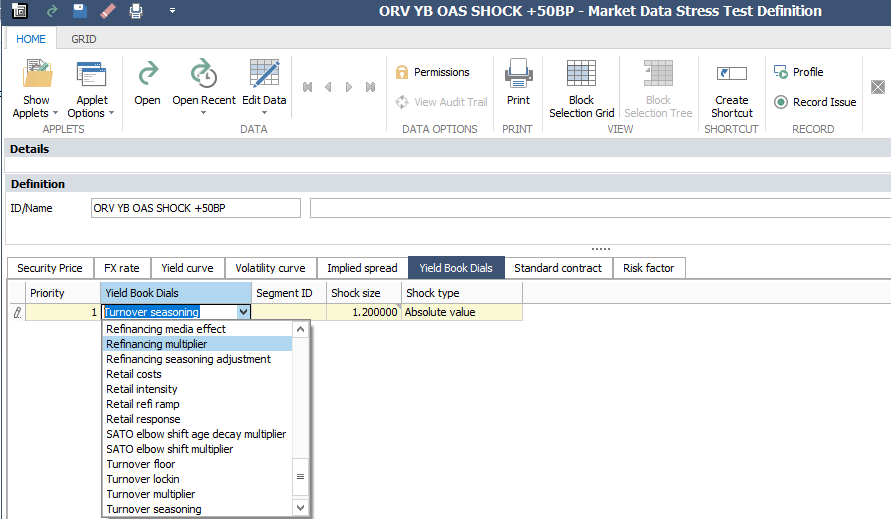Open the quick access toolbar customize arrow
This screenshot has height=519, width=891.
172,10
